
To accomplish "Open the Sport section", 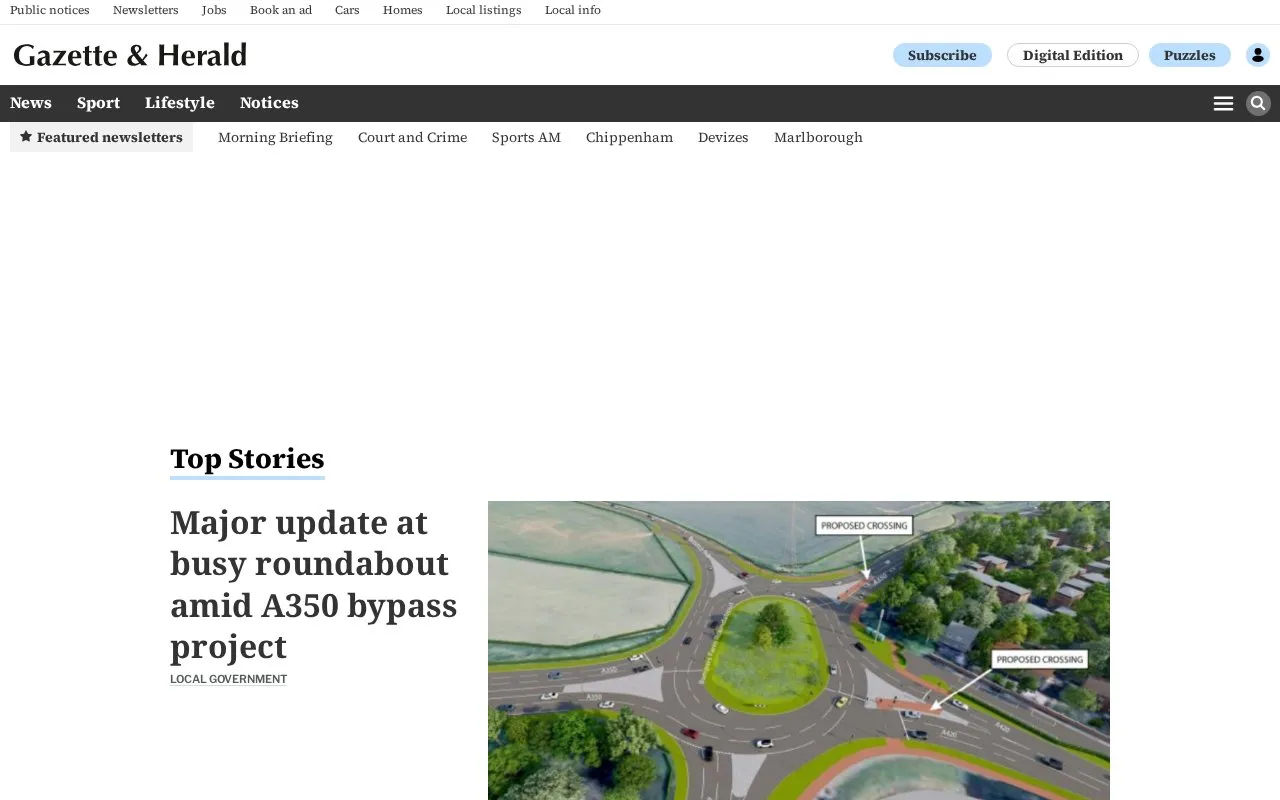I will click(98, 103).
